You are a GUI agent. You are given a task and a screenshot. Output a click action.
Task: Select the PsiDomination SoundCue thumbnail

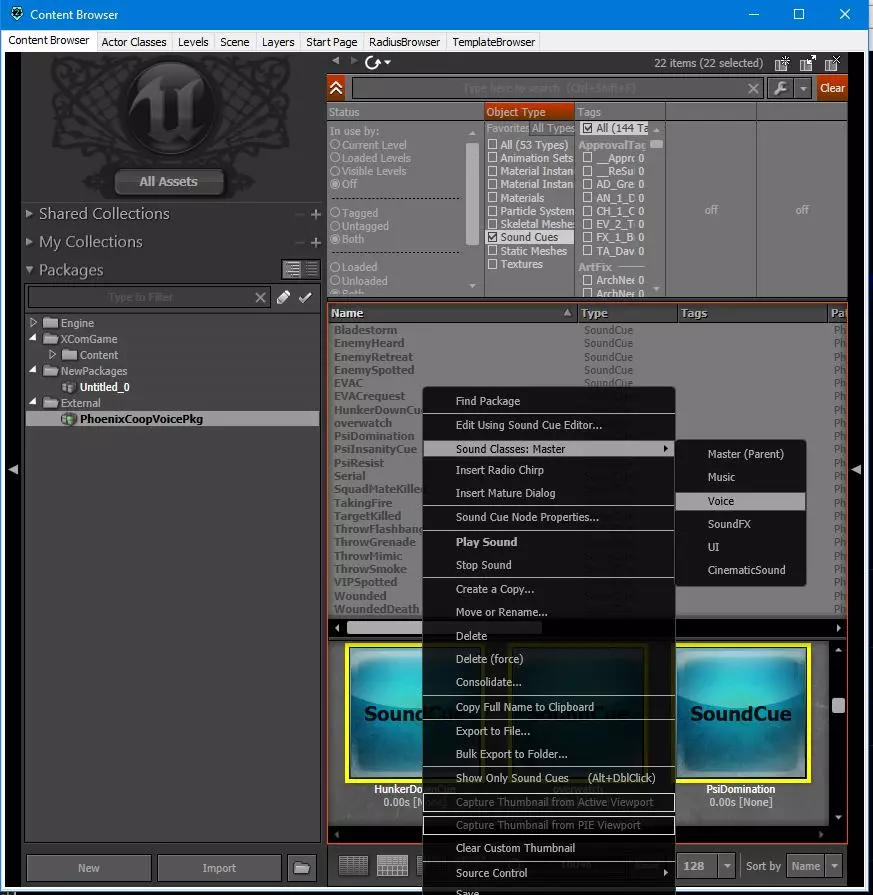(740, 713)
